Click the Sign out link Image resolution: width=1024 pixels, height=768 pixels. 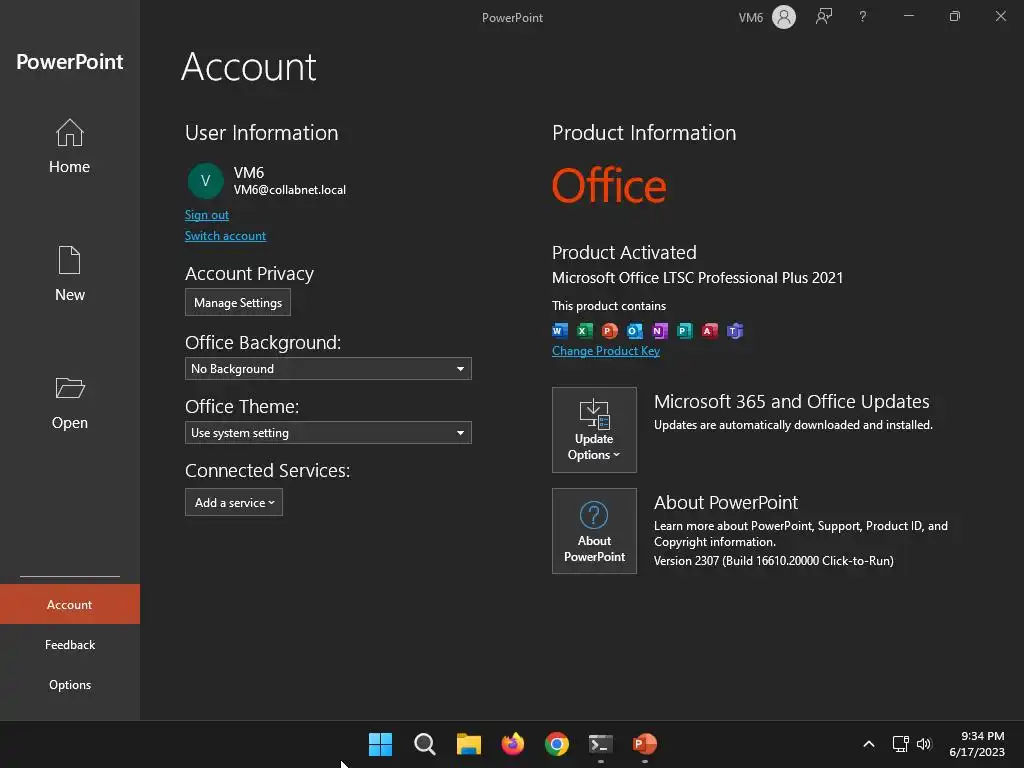coord(206,215)
